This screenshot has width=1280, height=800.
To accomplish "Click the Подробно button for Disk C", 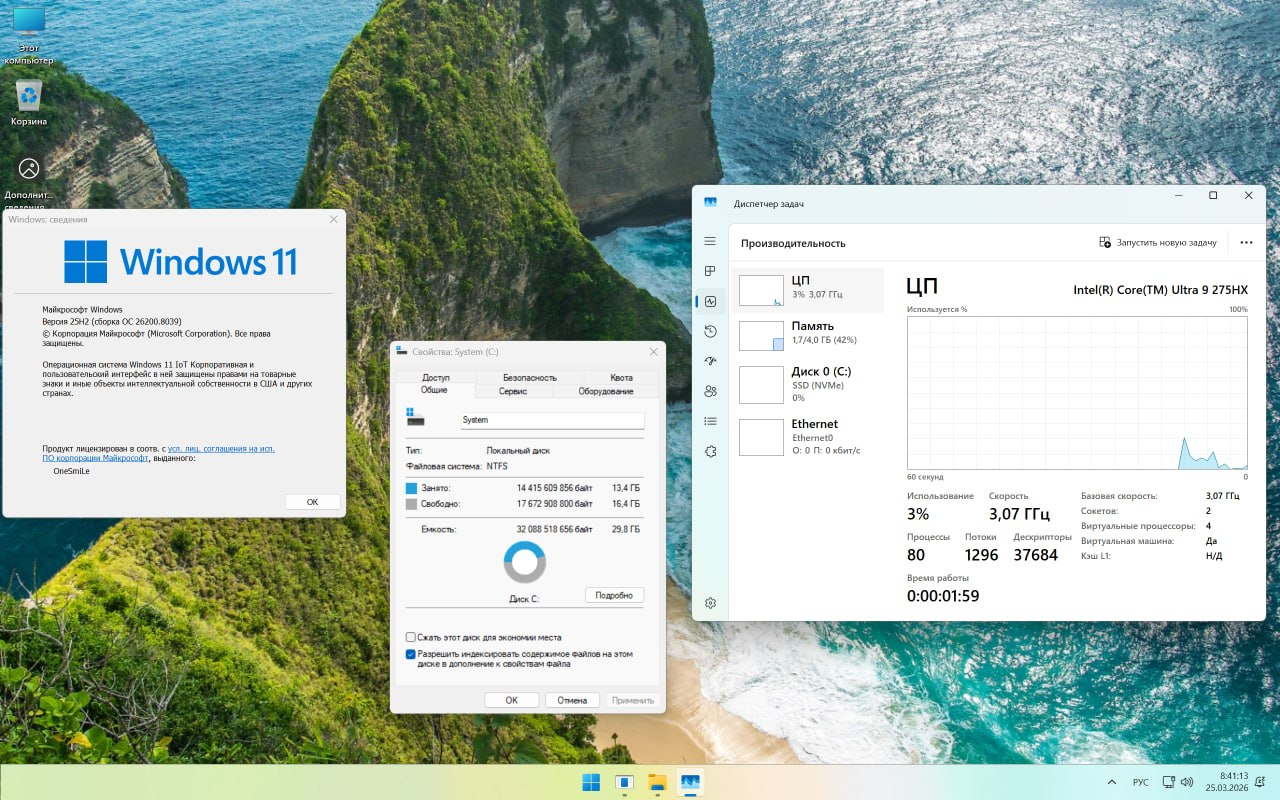I will (x=614, y=595).
